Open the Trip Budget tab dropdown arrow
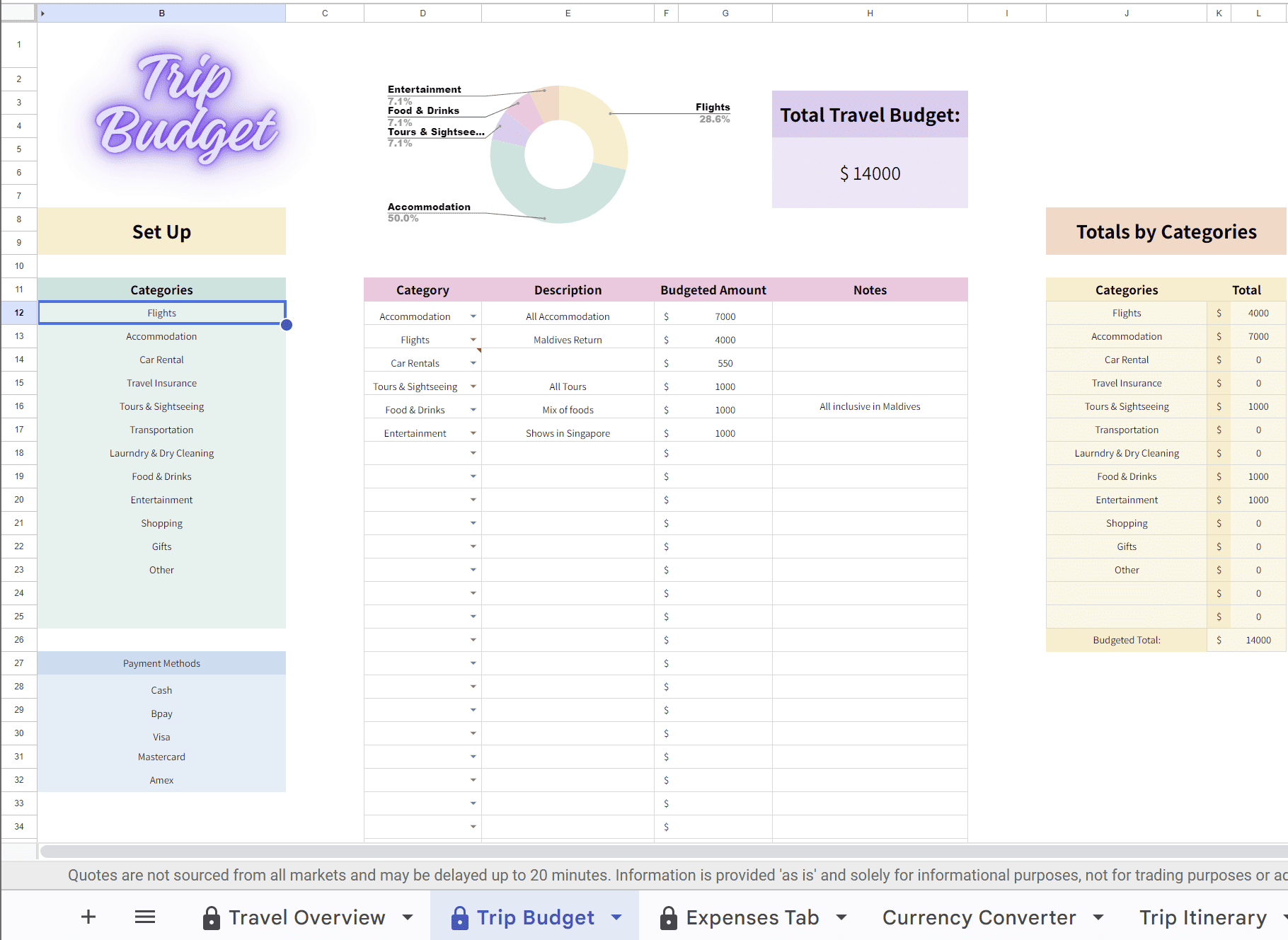This screenshot has height=940, width=1288. click(616, 917)
